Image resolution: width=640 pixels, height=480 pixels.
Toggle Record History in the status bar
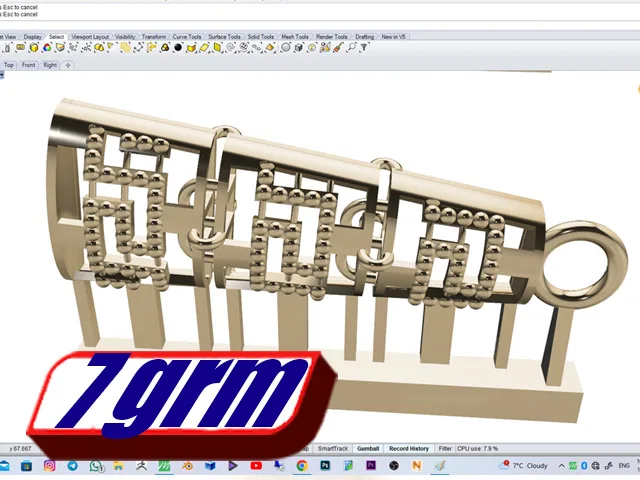[x=409, y=449]
